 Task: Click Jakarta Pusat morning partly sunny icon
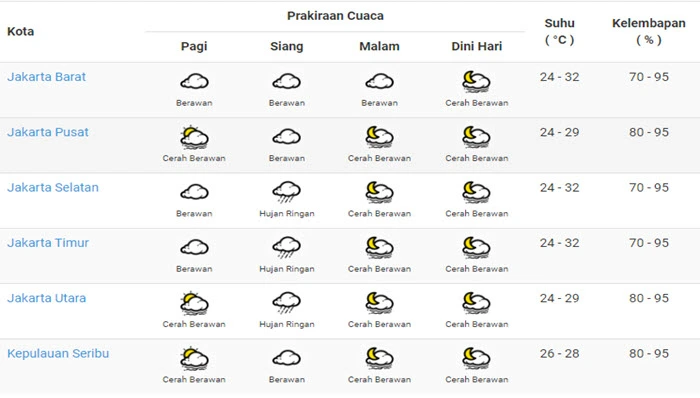click(x=194, y=137)
